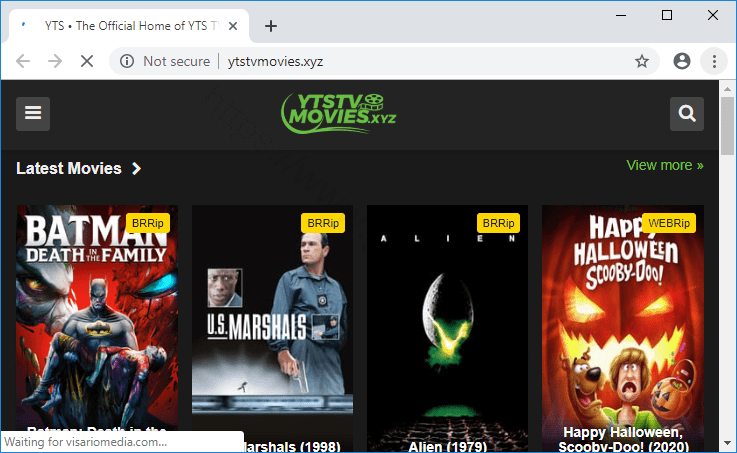
Task: Click the YTSTV Movies logo
Action: [x=338, y=113]
